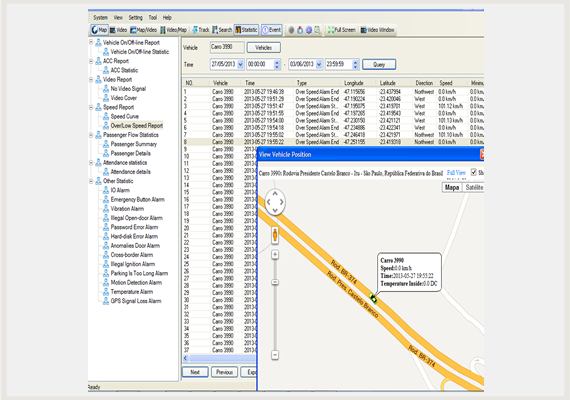Image resolution: width=570 pixels, height=400 pixels.
Task: Open the Event toolbar button
Action: 272,30
